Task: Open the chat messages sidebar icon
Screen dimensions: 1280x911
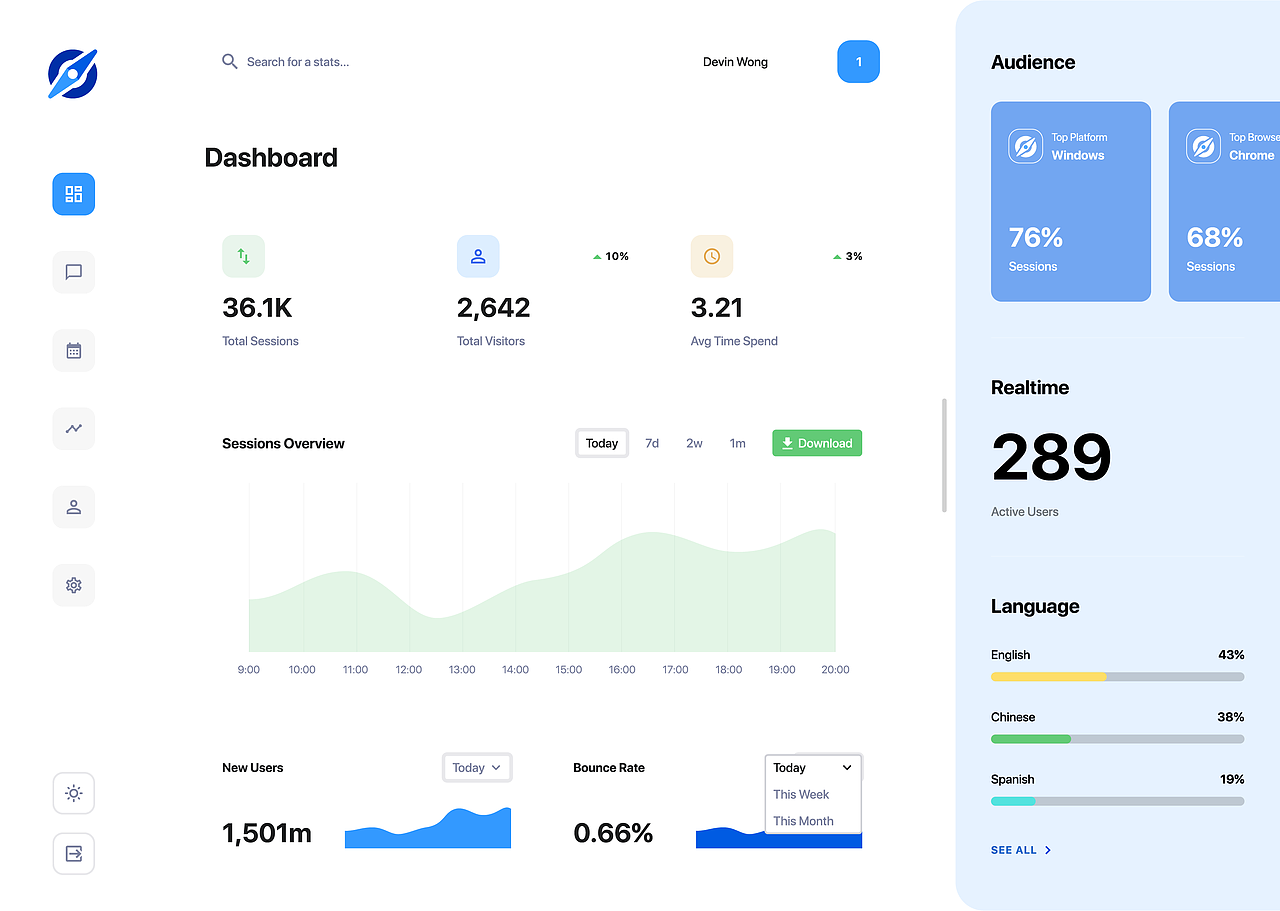Action: pyautogui.click(x=73, y=272)
